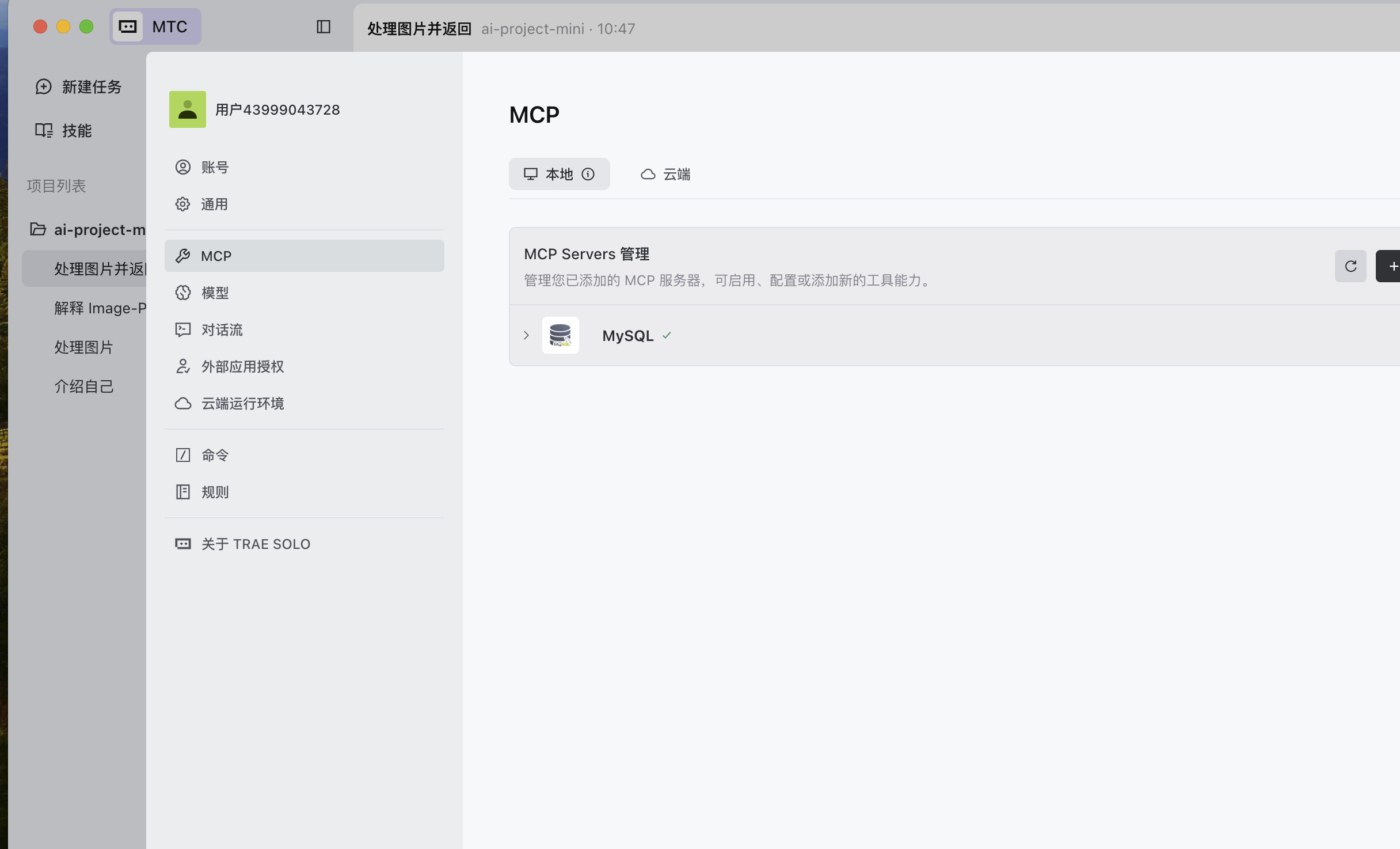1400x849 pixels.
Task: Open the 规则 rules section
Action: 215,492
